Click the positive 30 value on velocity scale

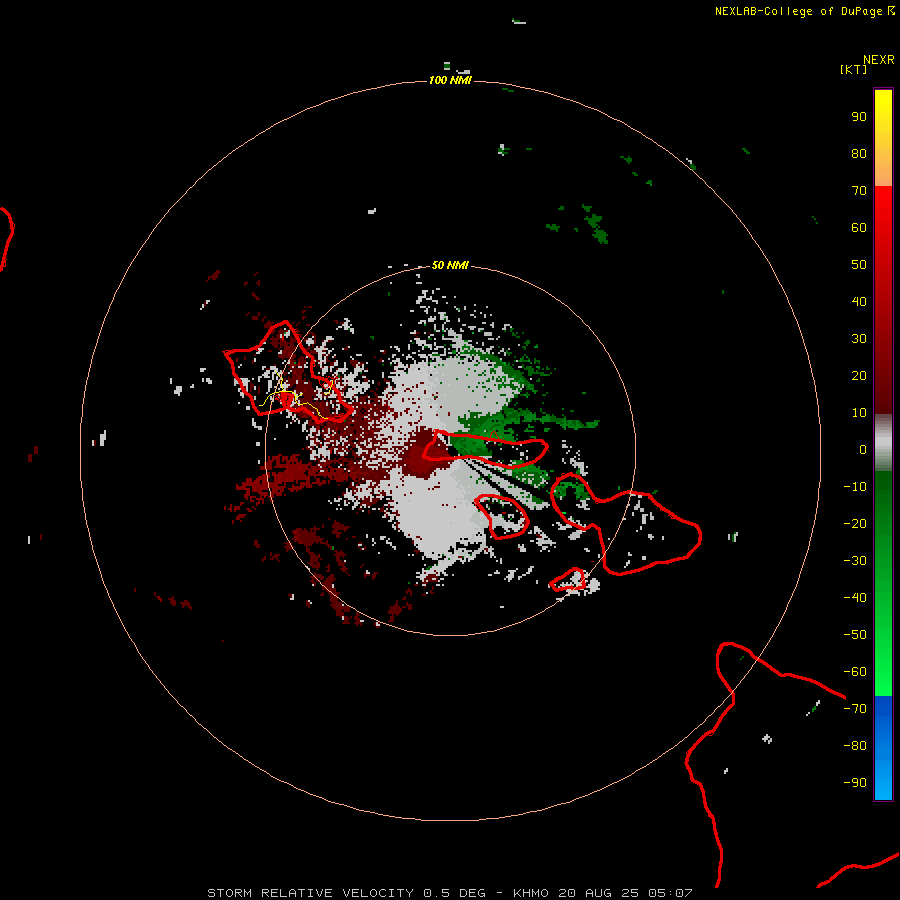(859, 339)
